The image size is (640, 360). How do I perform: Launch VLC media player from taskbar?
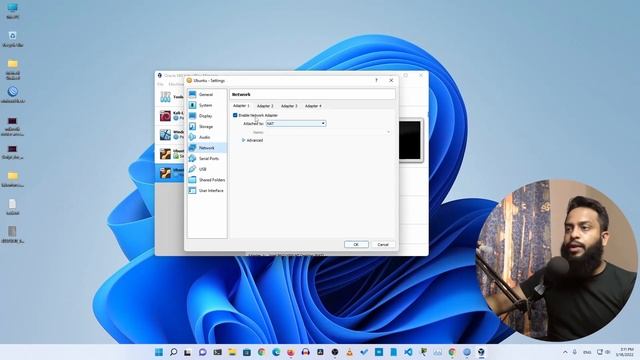(349, 352)
